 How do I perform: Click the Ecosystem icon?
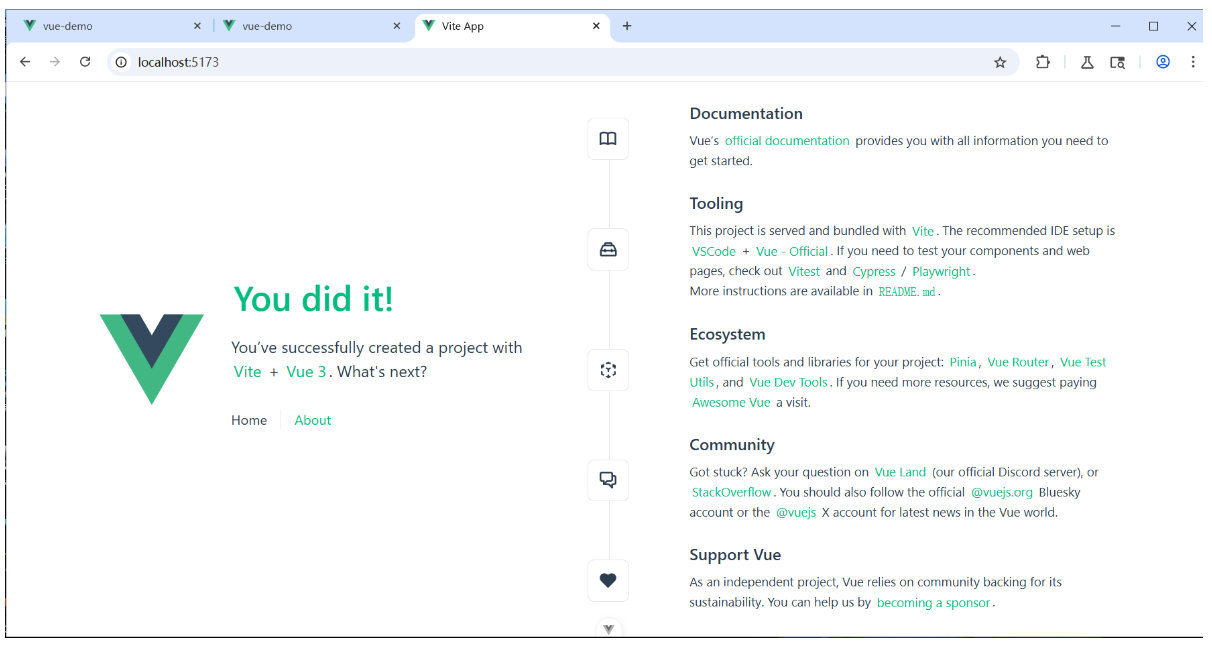tap(608, 370)
